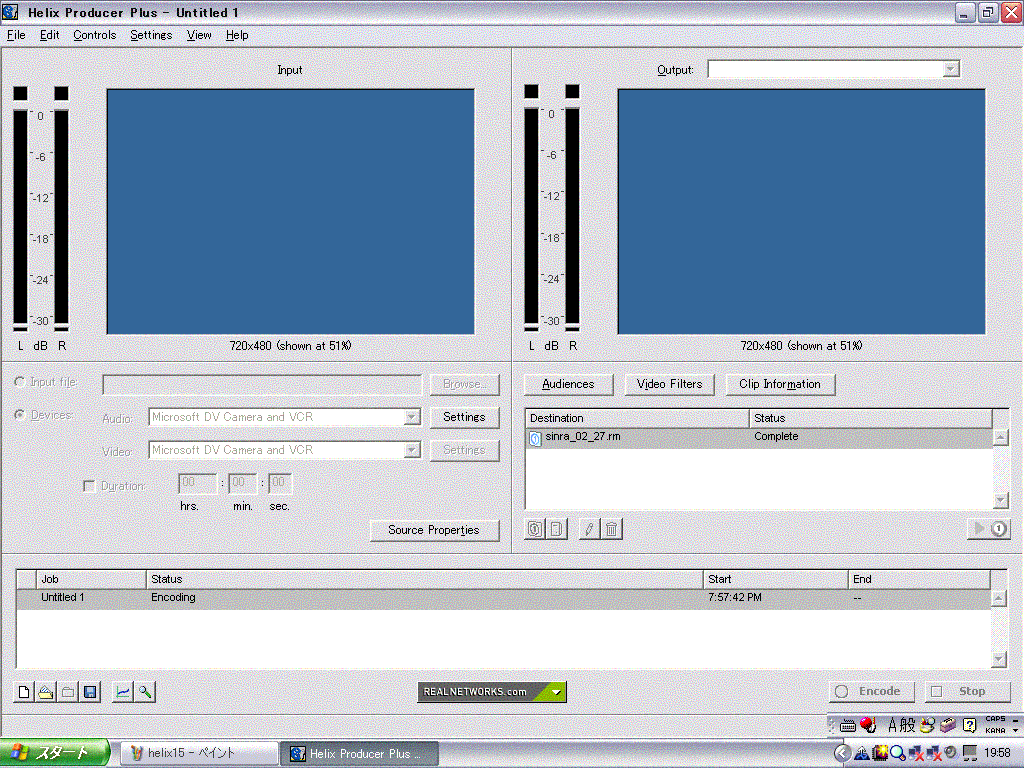Open the statistics graph icon
The image size is (1024, 768).
click(122, 692)
